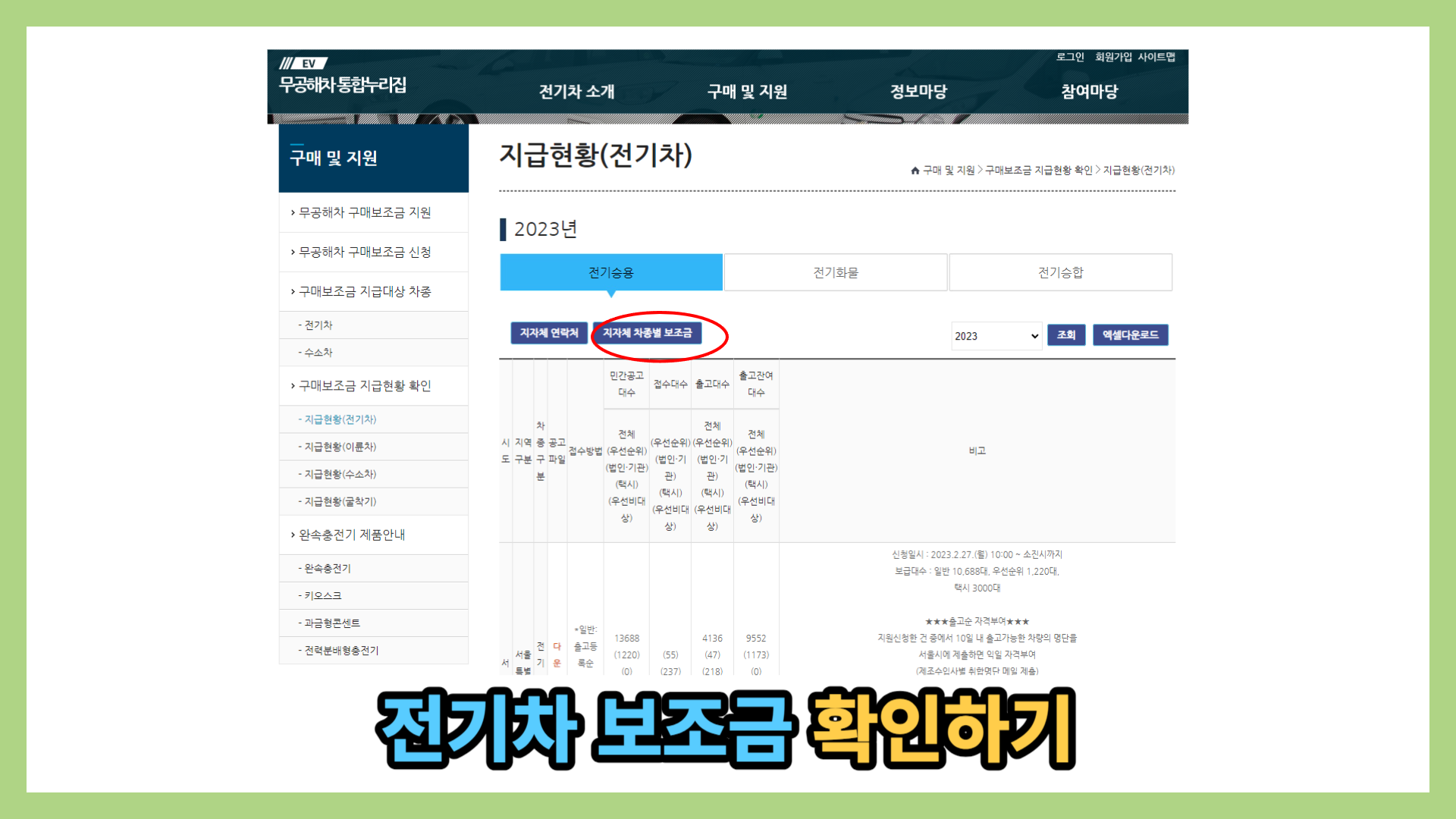Select 지급현황(굴착기) in sidebar
Viewport: 1456px width, 819px height.
tap(374, 501)
